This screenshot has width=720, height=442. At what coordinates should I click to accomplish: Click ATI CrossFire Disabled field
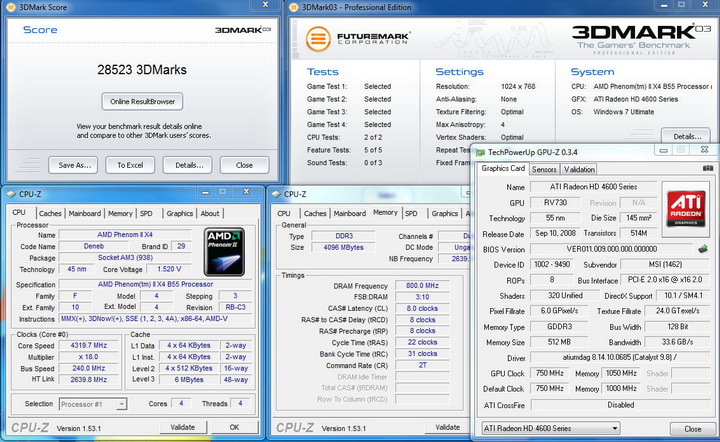click(620, 405)
